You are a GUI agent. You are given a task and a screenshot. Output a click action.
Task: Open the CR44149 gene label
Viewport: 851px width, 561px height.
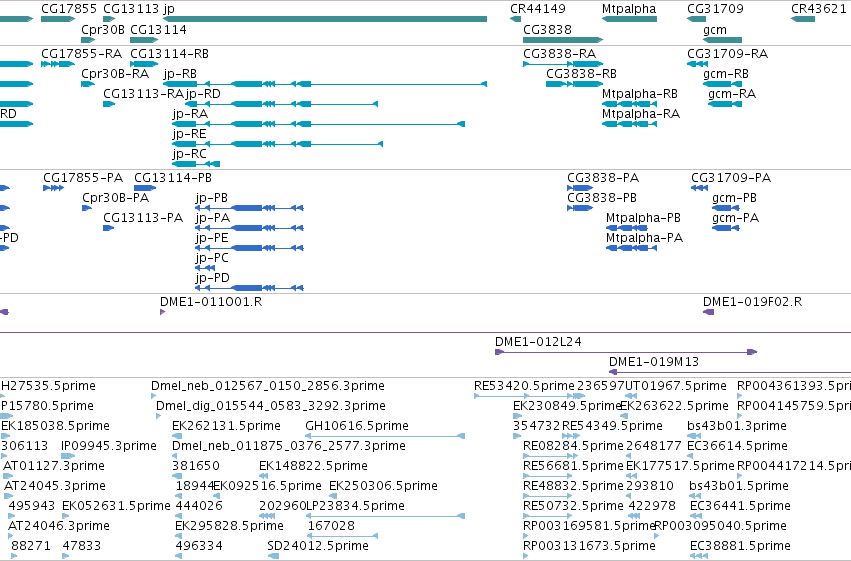pyautogui.click(x=537, y=9)
